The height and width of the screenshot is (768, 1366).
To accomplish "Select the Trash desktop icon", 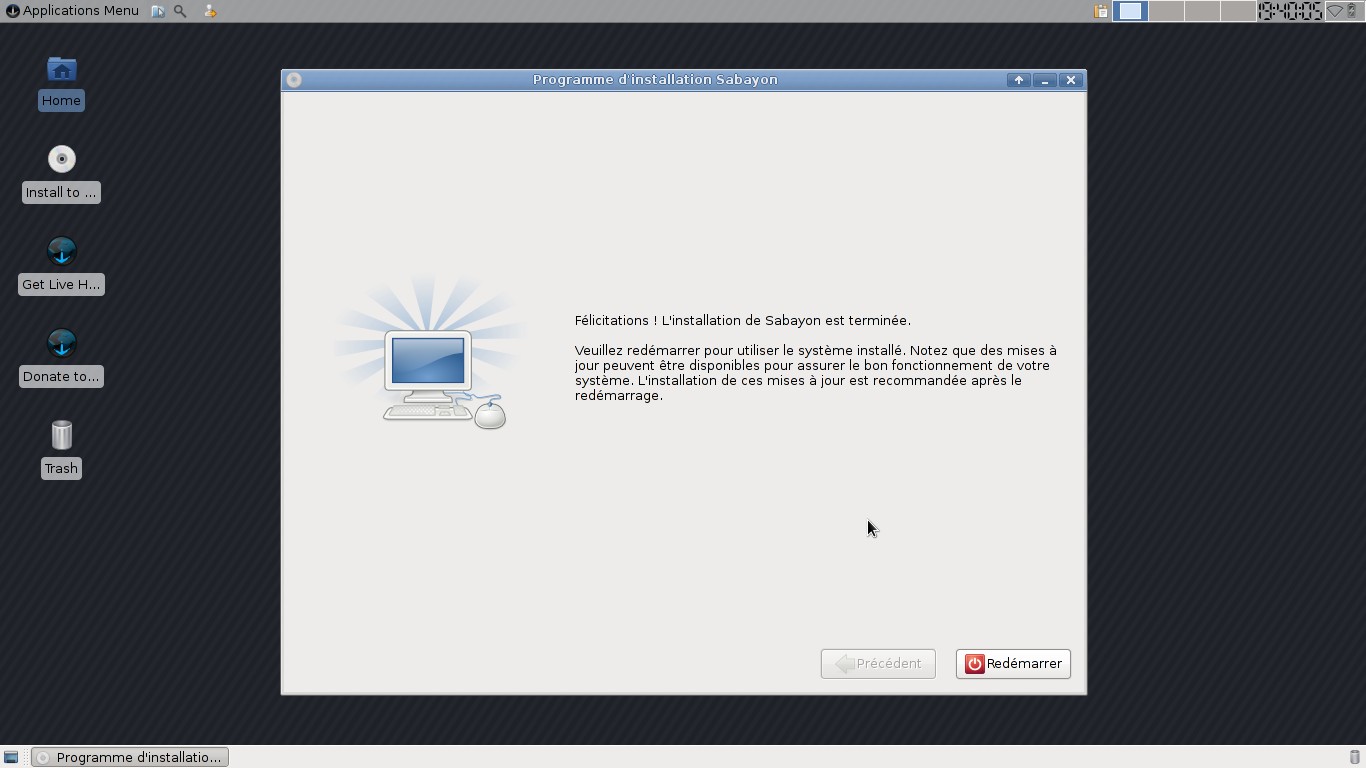I will tap(61, 450).
